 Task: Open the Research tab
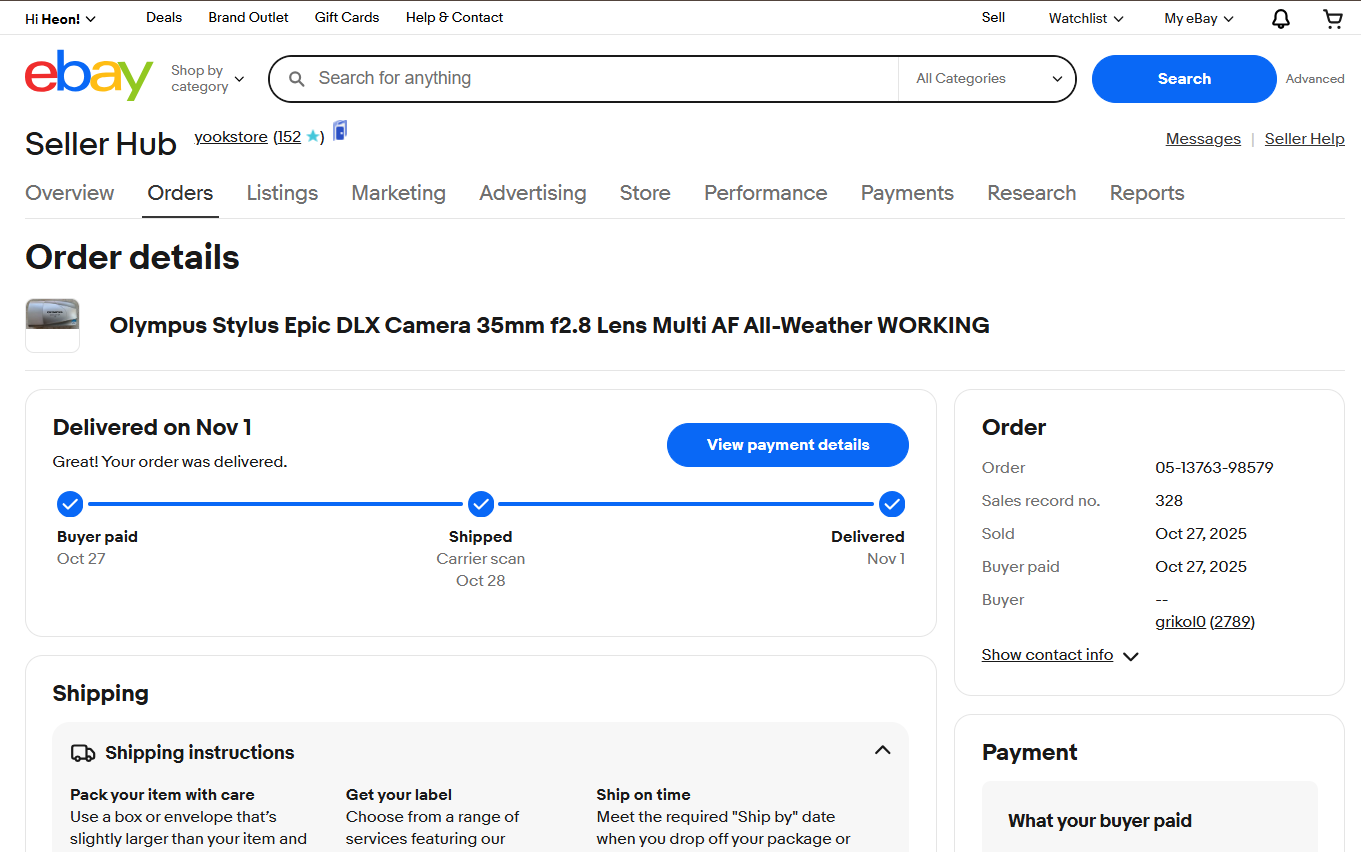(x=1032, y=193)
